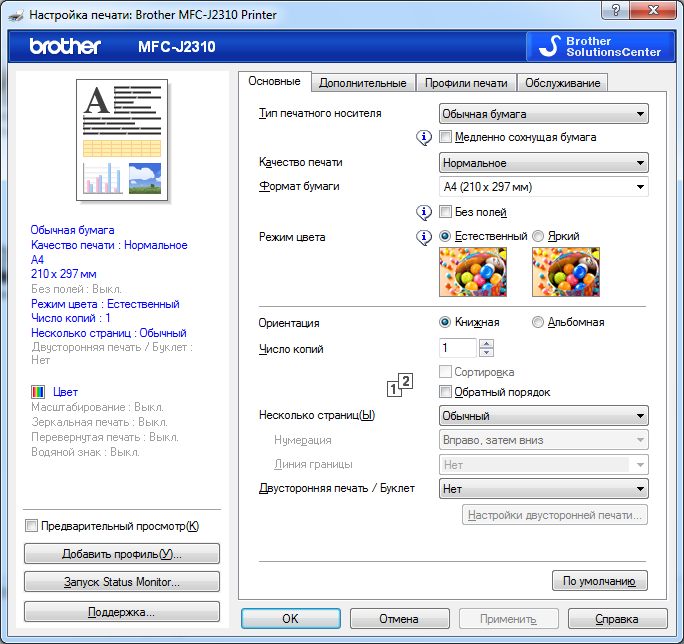Launch Запуск Status Monitor button
Image resolution: width=684 pixels, height=644 pixels.
122,582
